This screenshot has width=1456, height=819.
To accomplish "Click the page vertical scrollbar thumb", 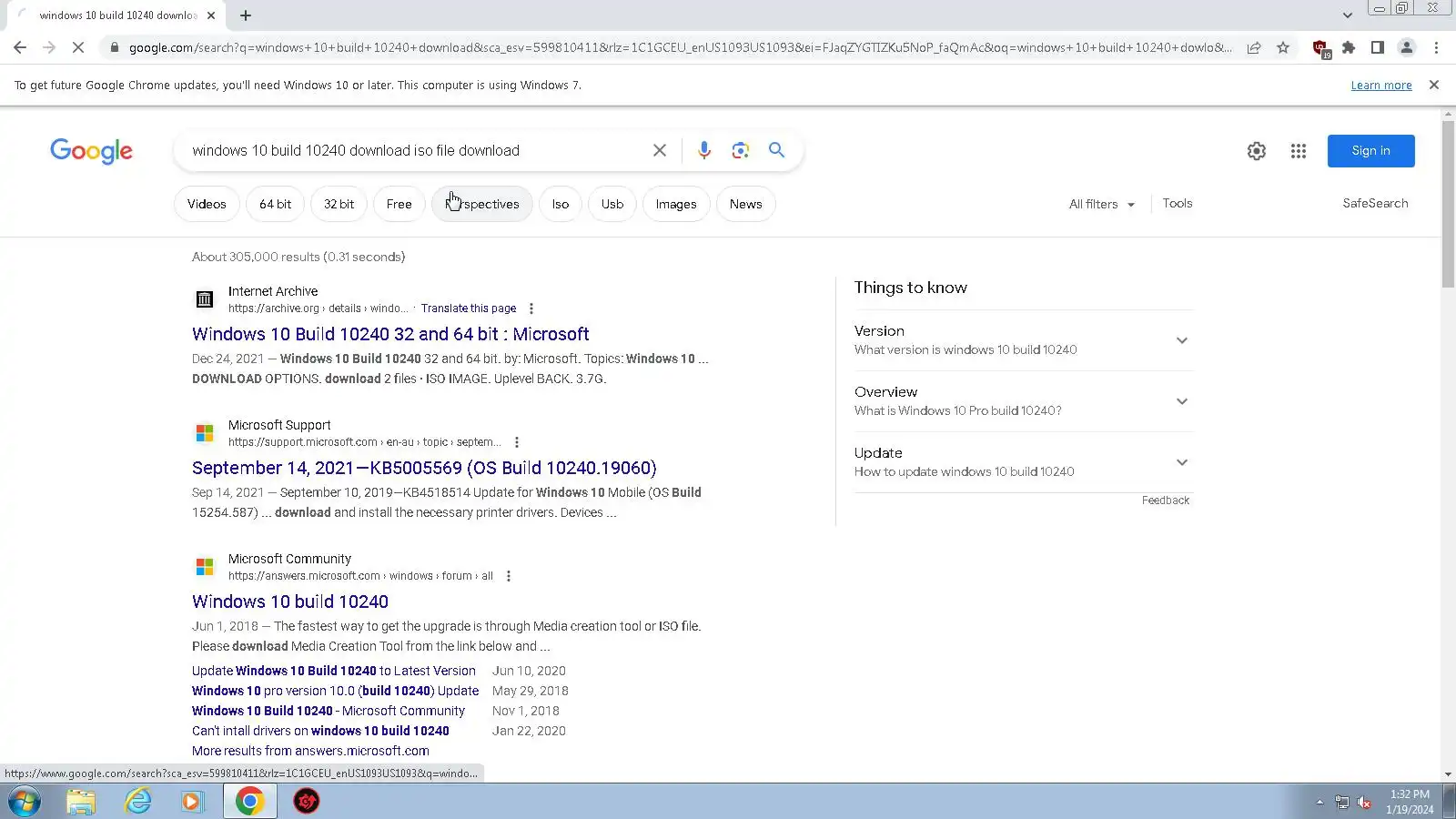I will click(1448, 205).
